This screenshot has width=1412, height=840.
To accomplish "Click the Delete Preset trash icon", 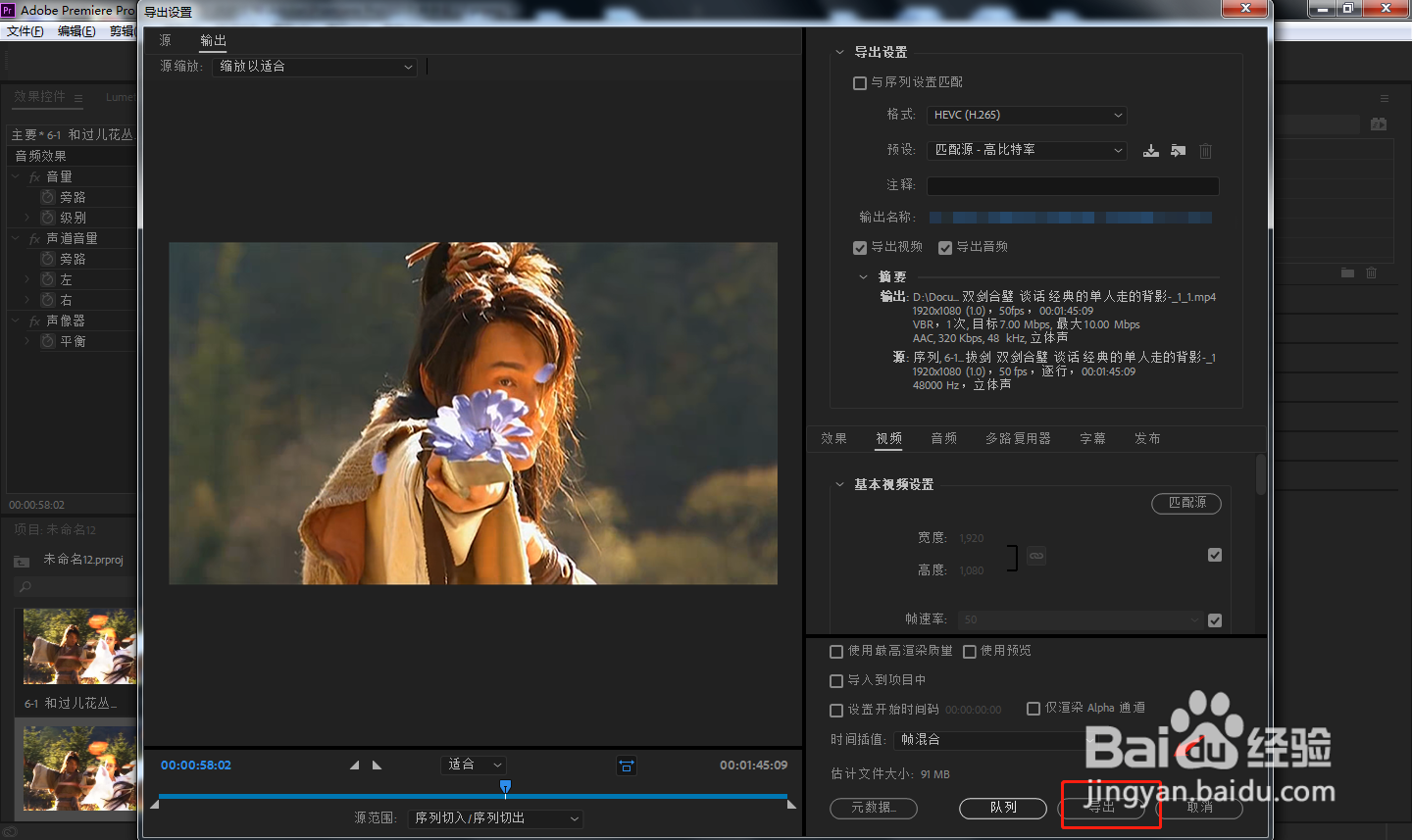I will [x=1206, y=151].
